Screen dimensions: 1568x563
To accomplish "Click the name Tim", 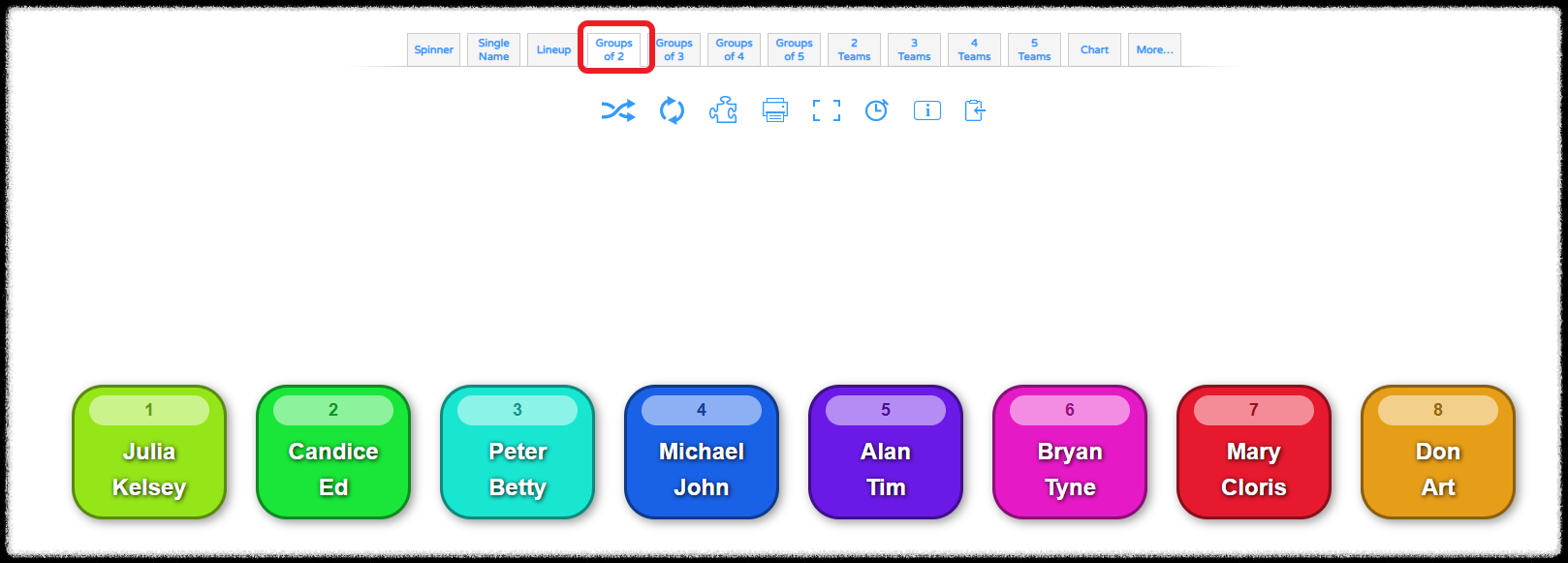I will pyautogui.click(x=886, y=487).
